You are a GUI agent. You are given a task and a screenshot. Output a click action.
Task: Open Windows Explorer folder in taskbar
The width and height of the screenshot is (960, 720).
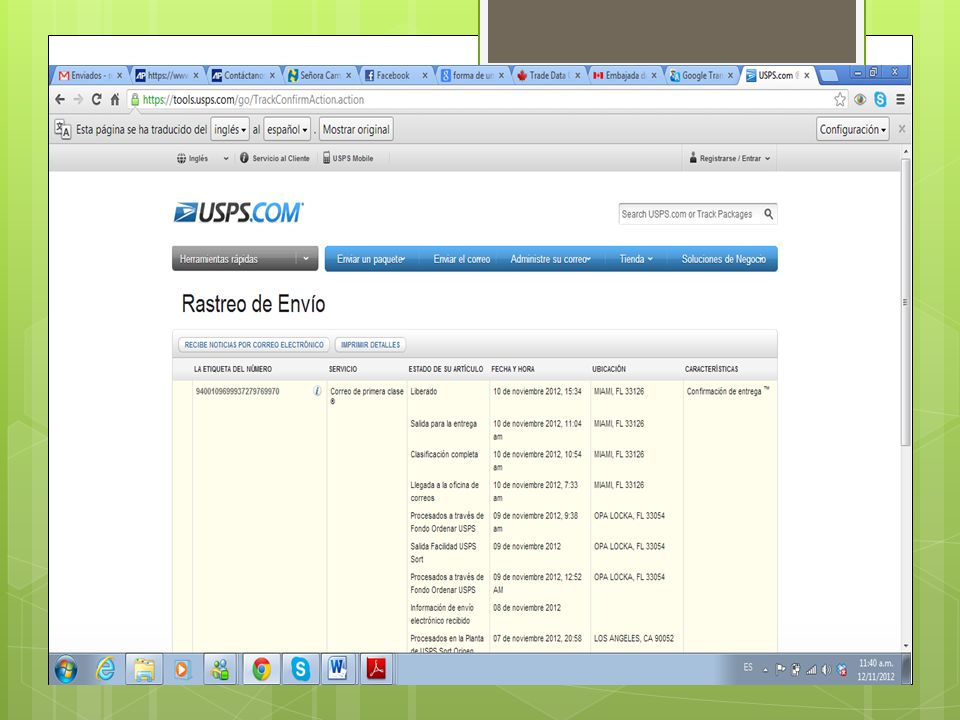(144, 669)
